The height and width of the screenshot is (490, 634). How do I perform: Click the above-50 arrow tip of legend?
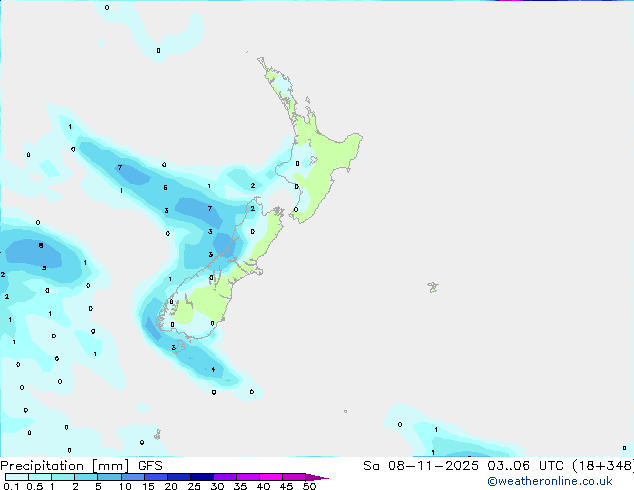click(x=317, y=477)
